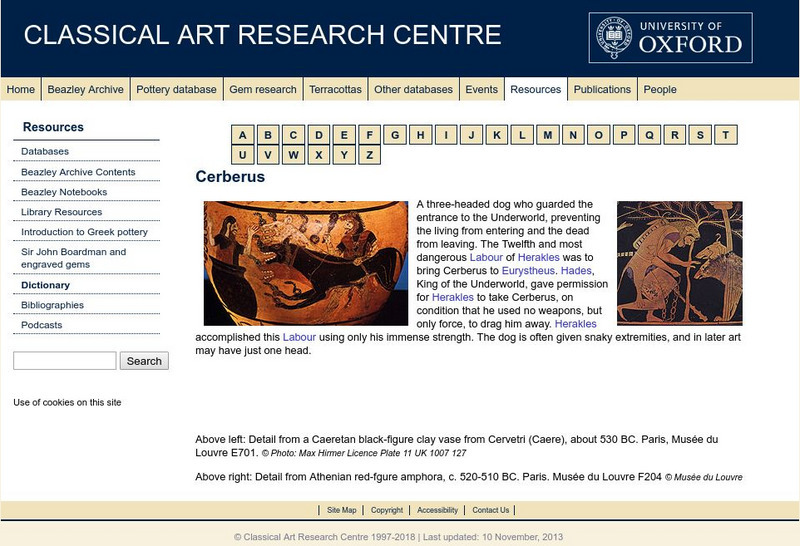Jump to dictionary letter B
Image resolution: width=800 pixels, height=546 pixels.
tap(268, 135)
